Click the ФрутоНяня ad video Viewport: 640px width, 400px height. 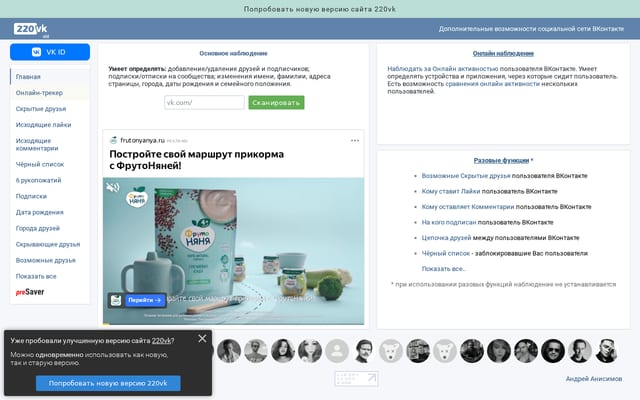pos(233,251)
